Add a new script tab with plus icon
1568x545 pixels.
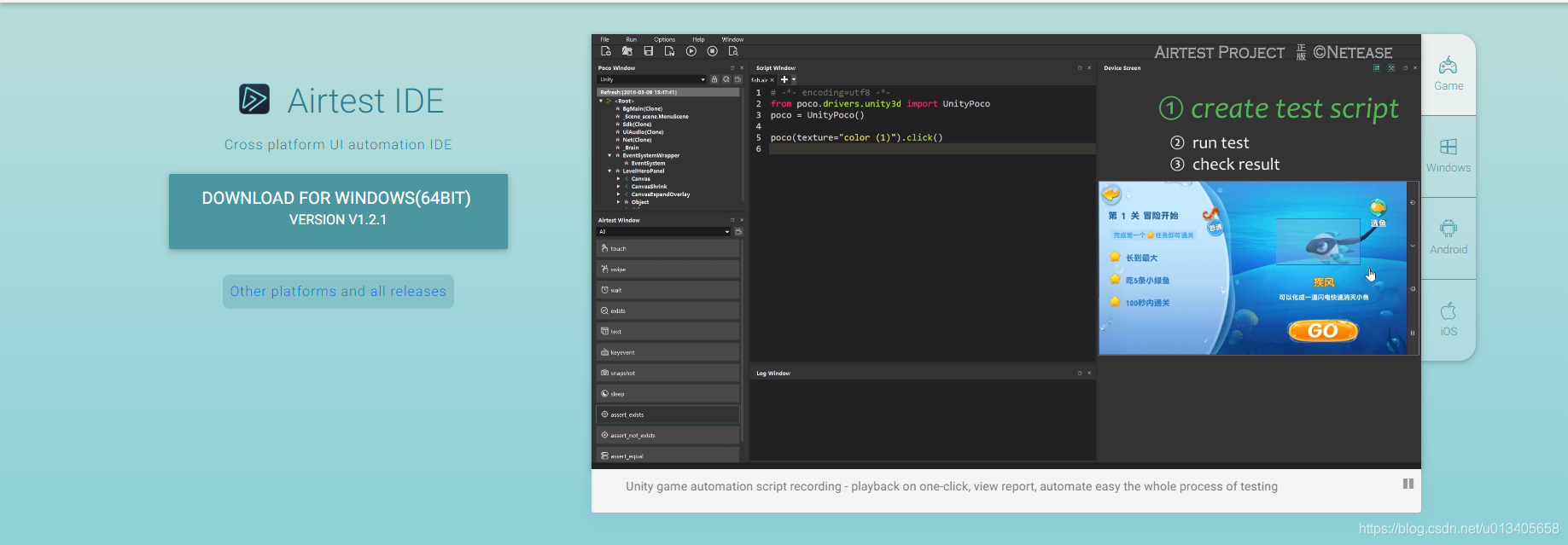(x=784, y=80)
